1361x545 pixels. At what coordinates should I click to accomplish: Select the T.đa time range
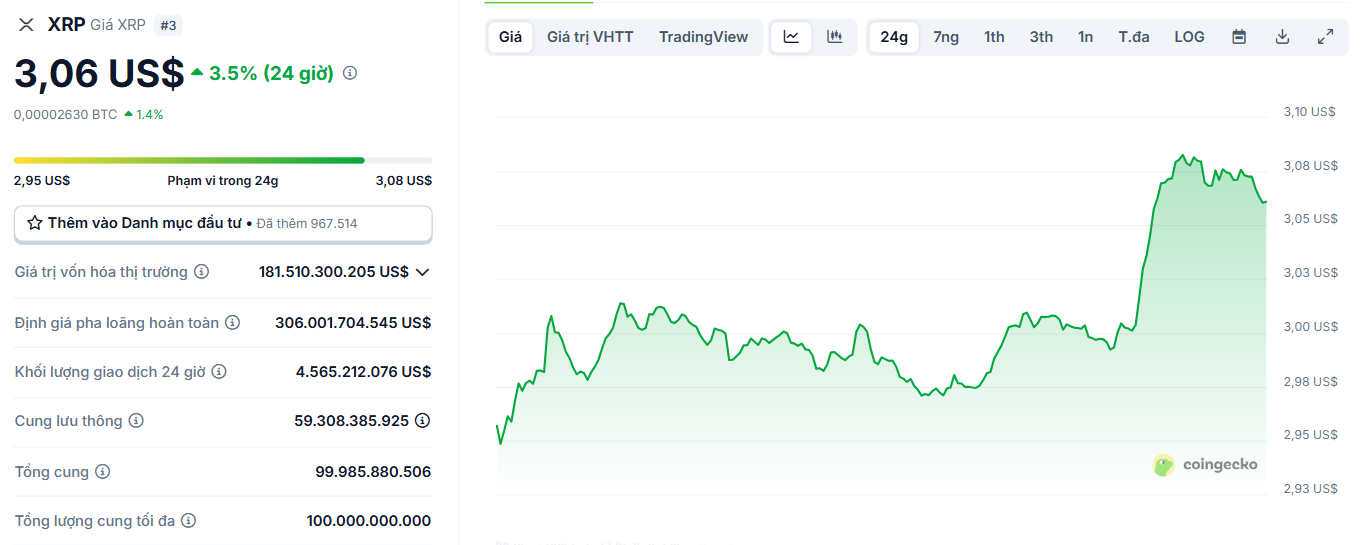pos(1134,37)
